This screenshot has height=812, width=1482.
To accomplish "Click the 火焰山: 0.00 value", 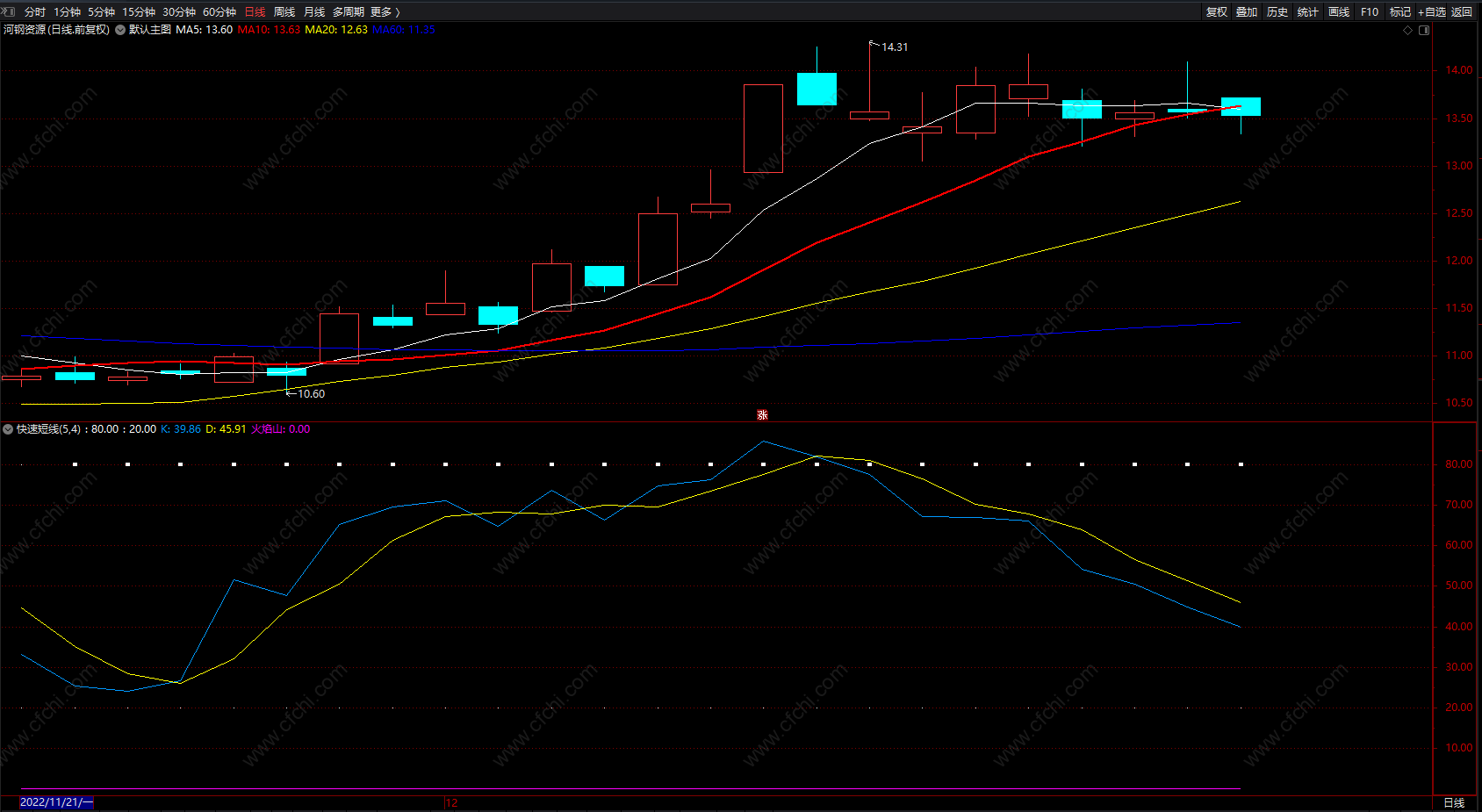I will click(281, 429).
